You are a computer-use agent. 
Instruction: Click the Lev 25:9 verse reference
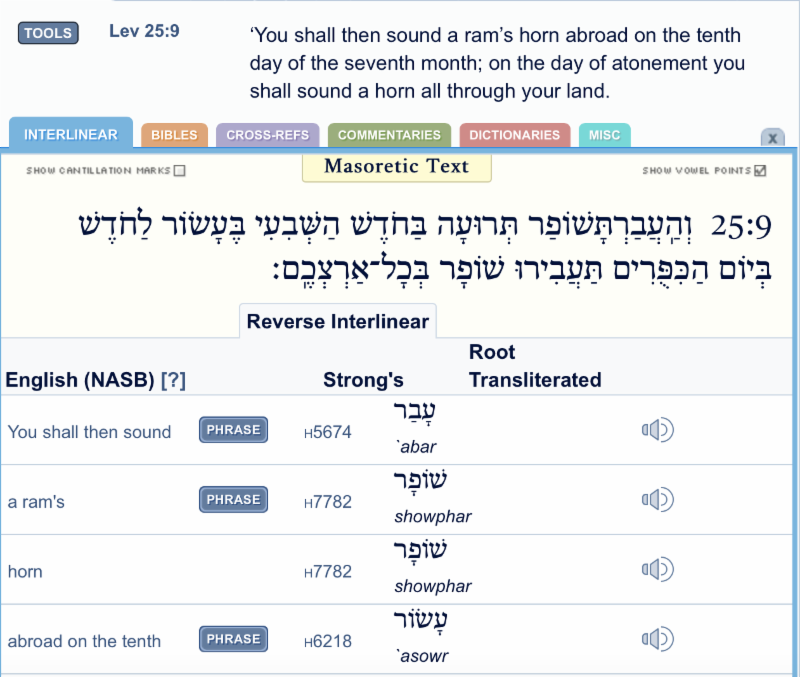[x=144, y=31]
